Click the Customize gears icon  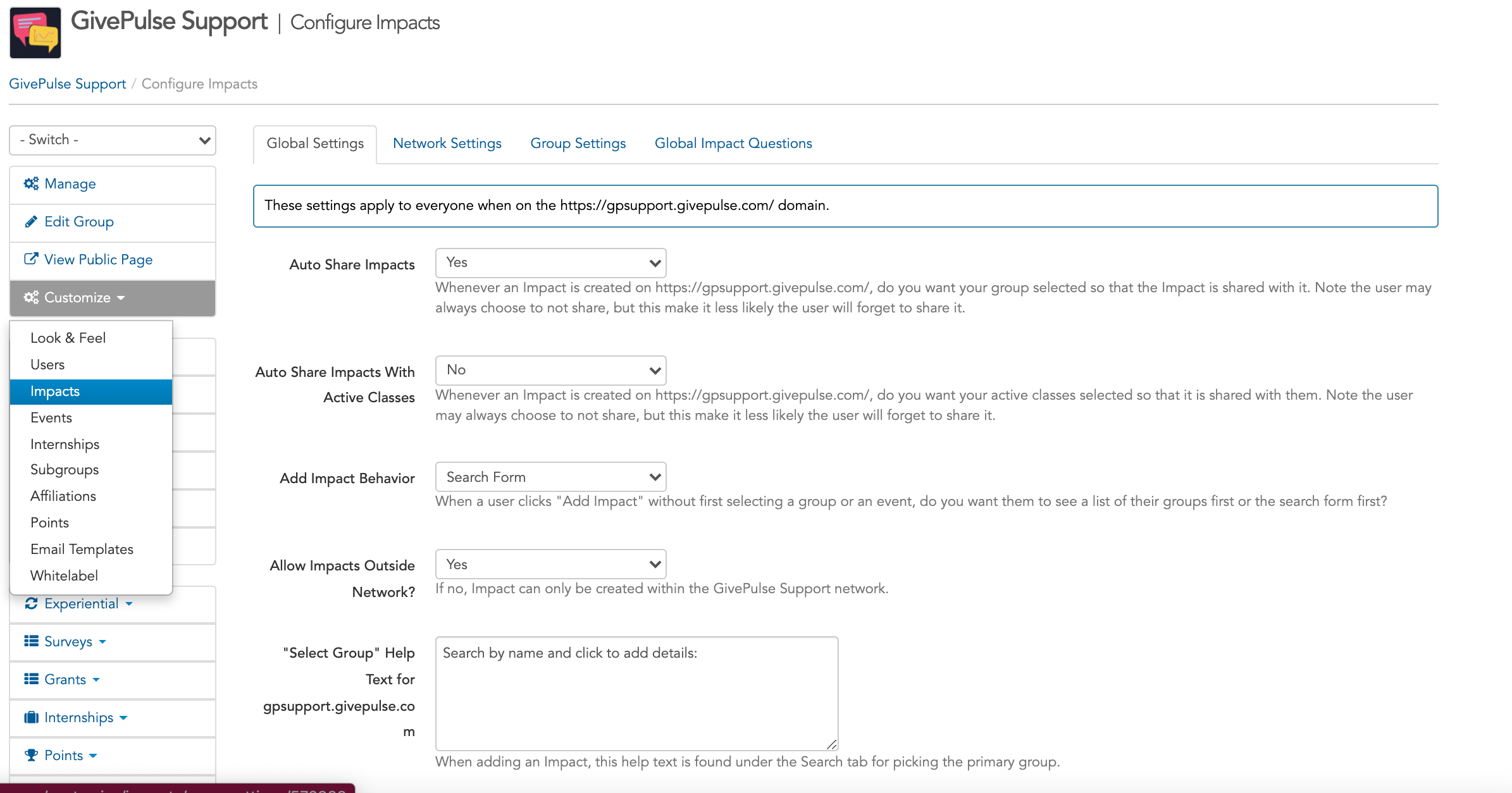31,297
